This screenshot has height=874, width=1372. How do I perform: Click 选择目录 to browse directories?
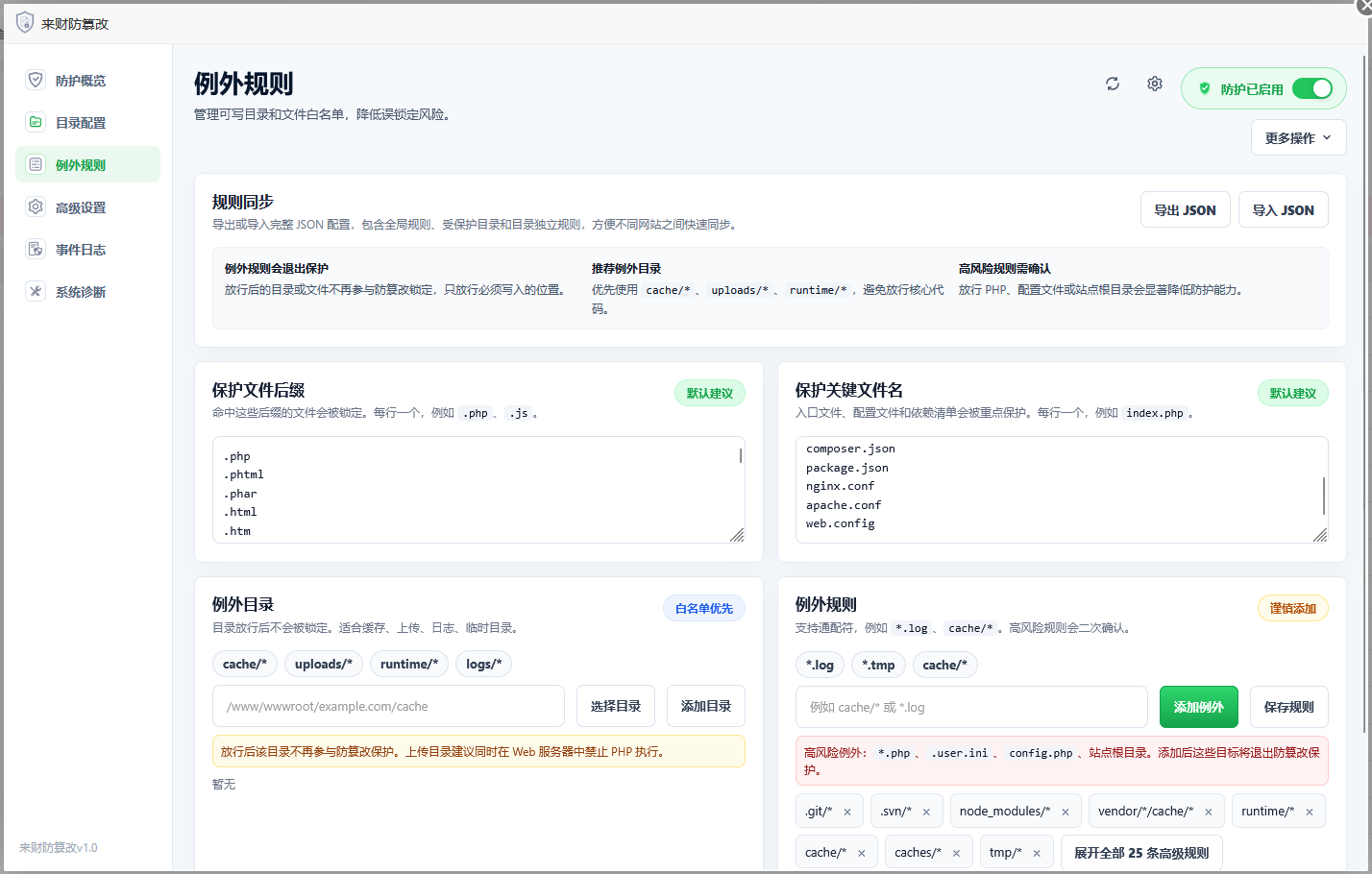tap(615, 706)
